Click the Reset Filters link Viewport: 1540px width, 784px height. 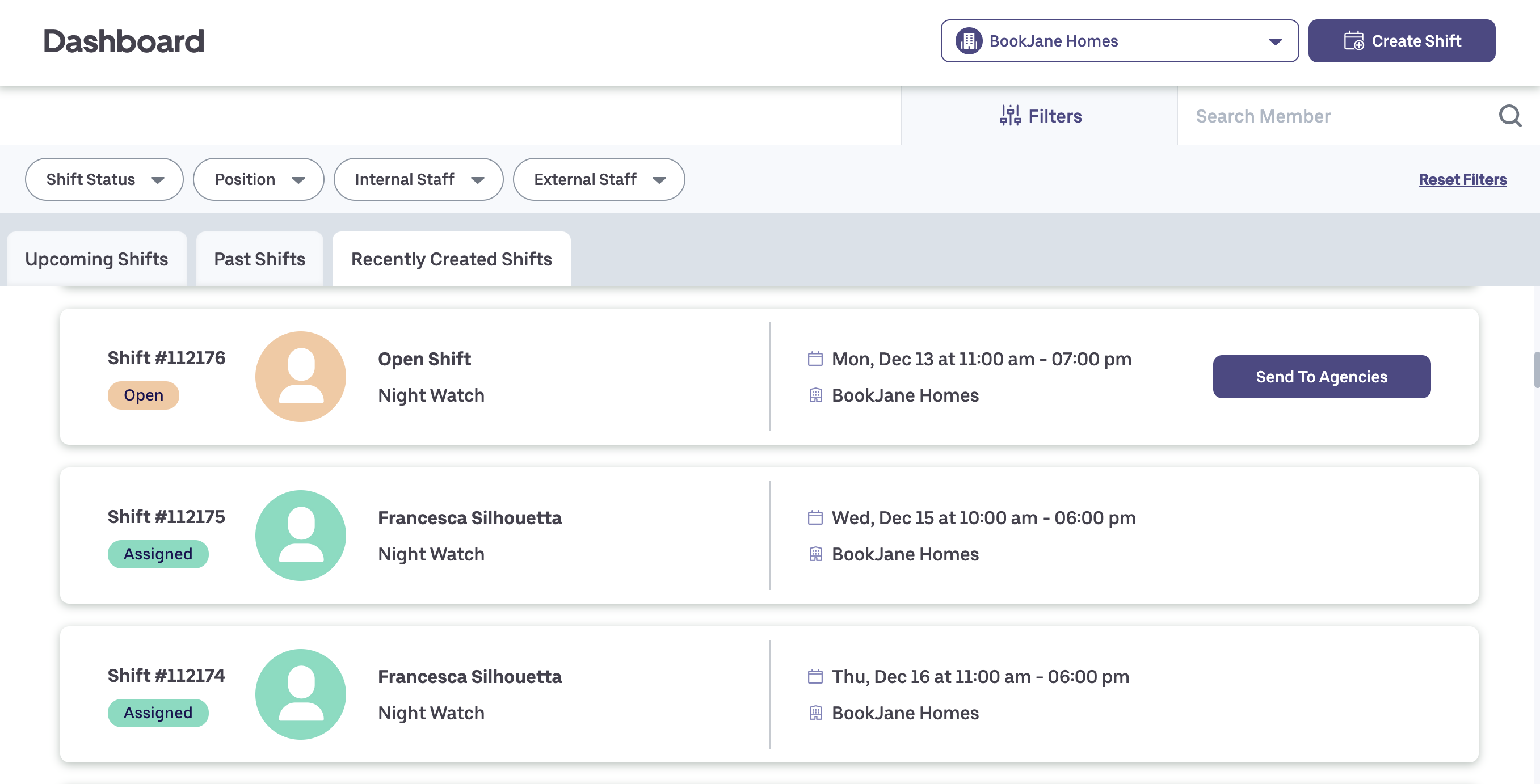click(1462, 179)
